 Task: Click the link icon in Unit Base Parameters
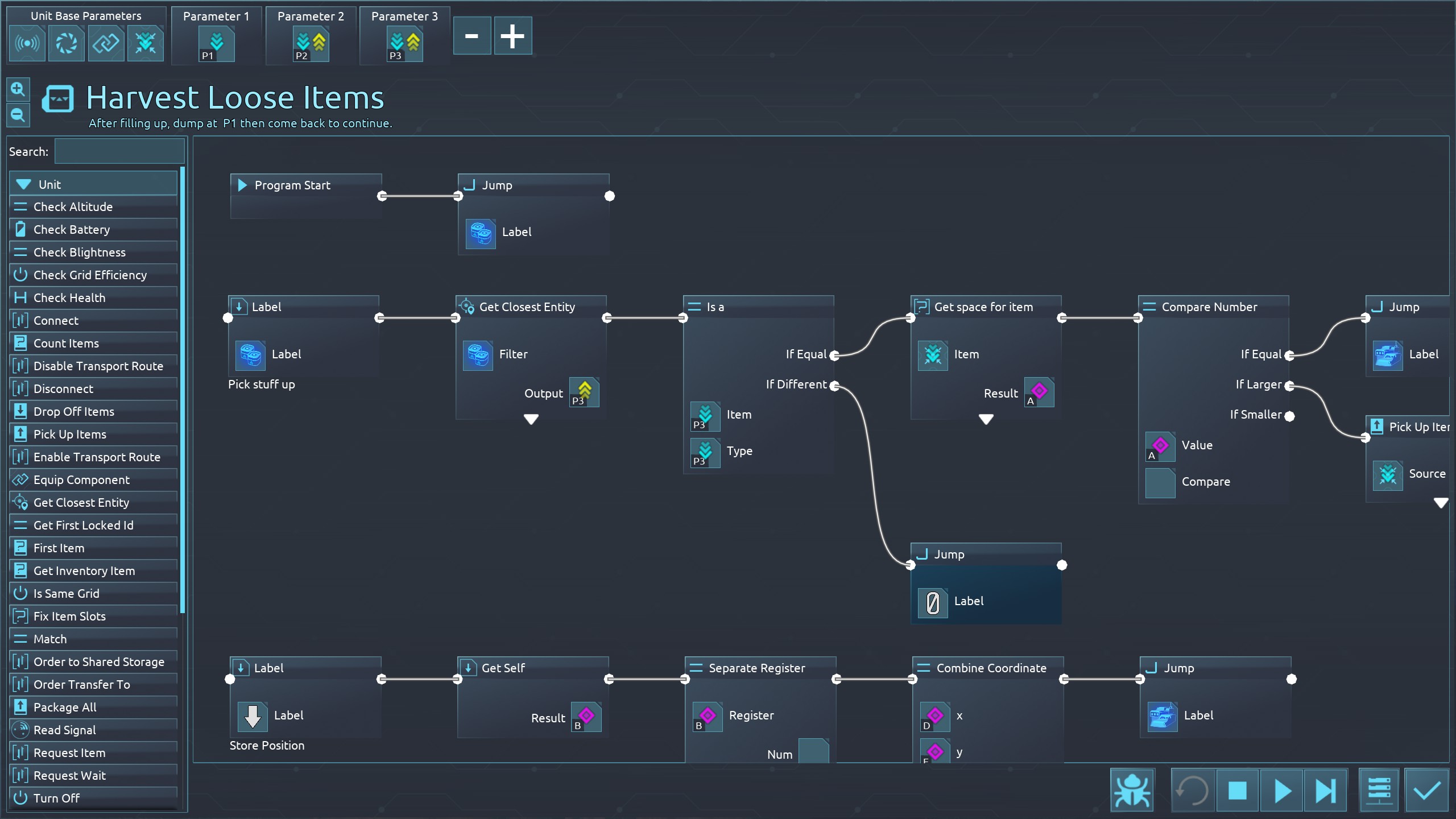click(106, 43)
